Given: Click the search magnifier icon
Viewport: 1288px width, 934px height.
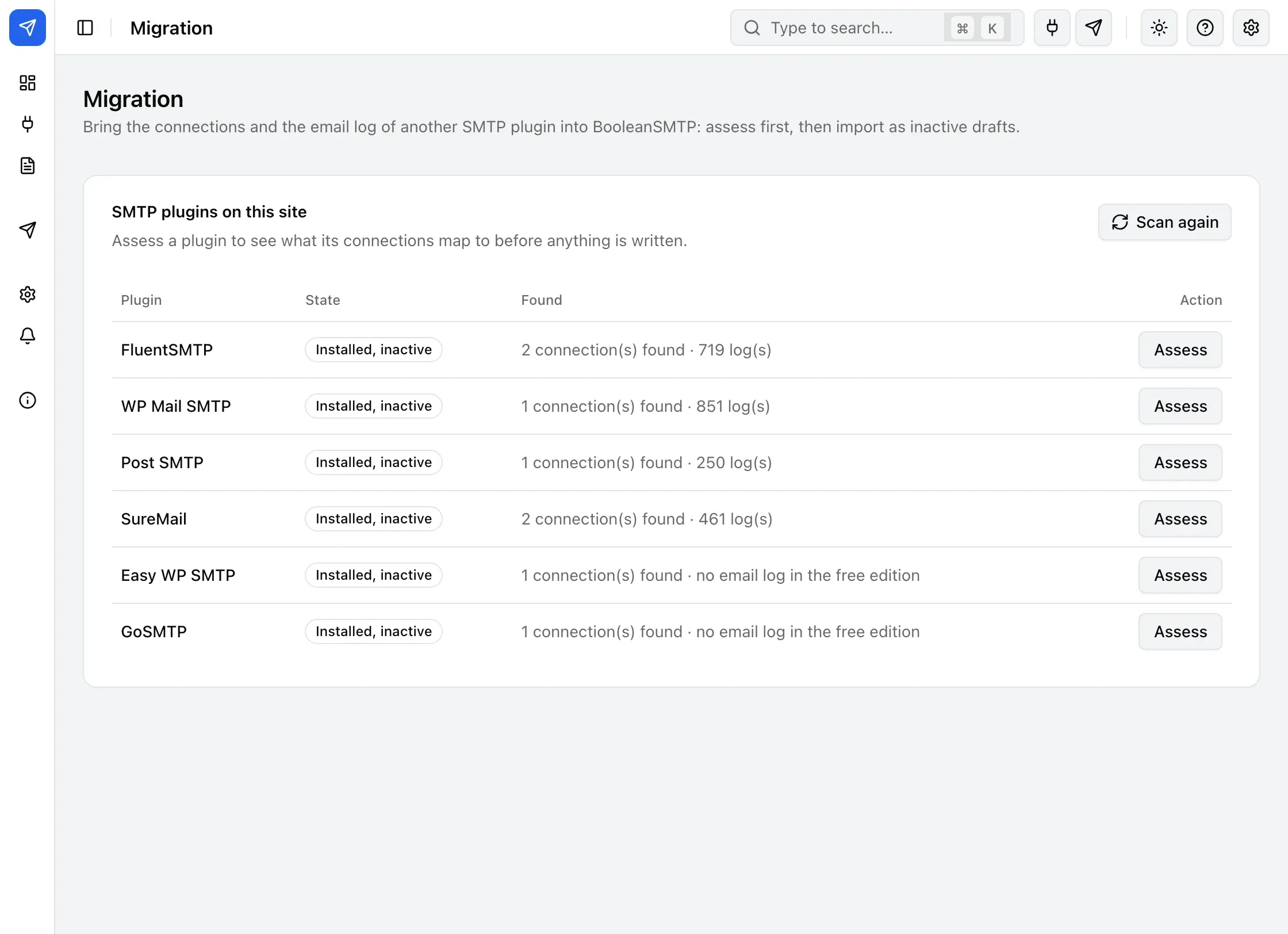Looking at the screenshot, I should [752, 28].
